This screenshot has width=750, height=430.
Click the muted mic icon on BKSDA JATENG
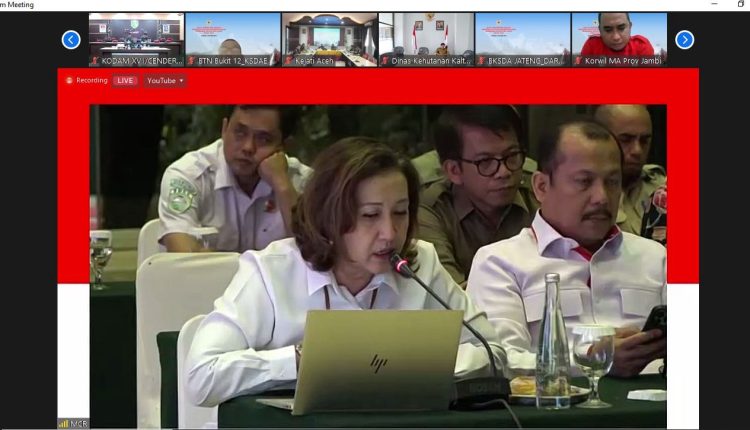tap(481, 61)
